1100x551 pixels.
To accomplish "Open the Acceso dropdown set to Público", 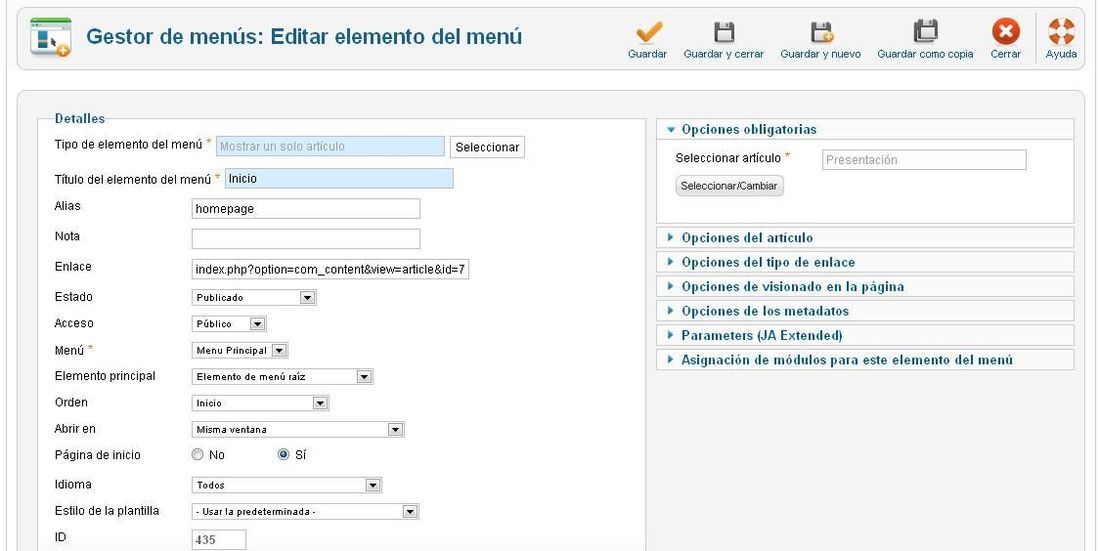I will (229, 324).
